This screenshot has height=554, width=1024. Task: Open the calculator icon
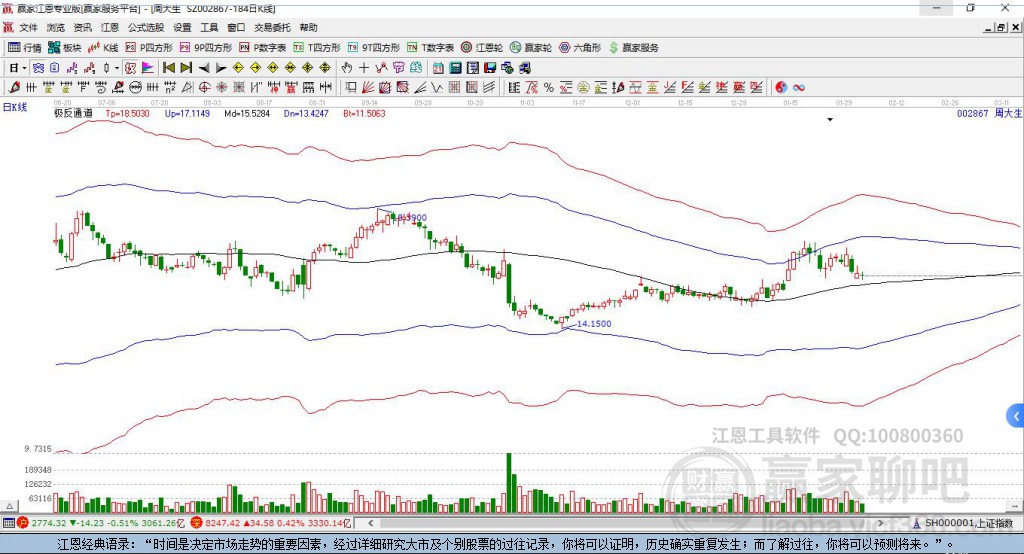pyautogui.click(x=456, y=68)
